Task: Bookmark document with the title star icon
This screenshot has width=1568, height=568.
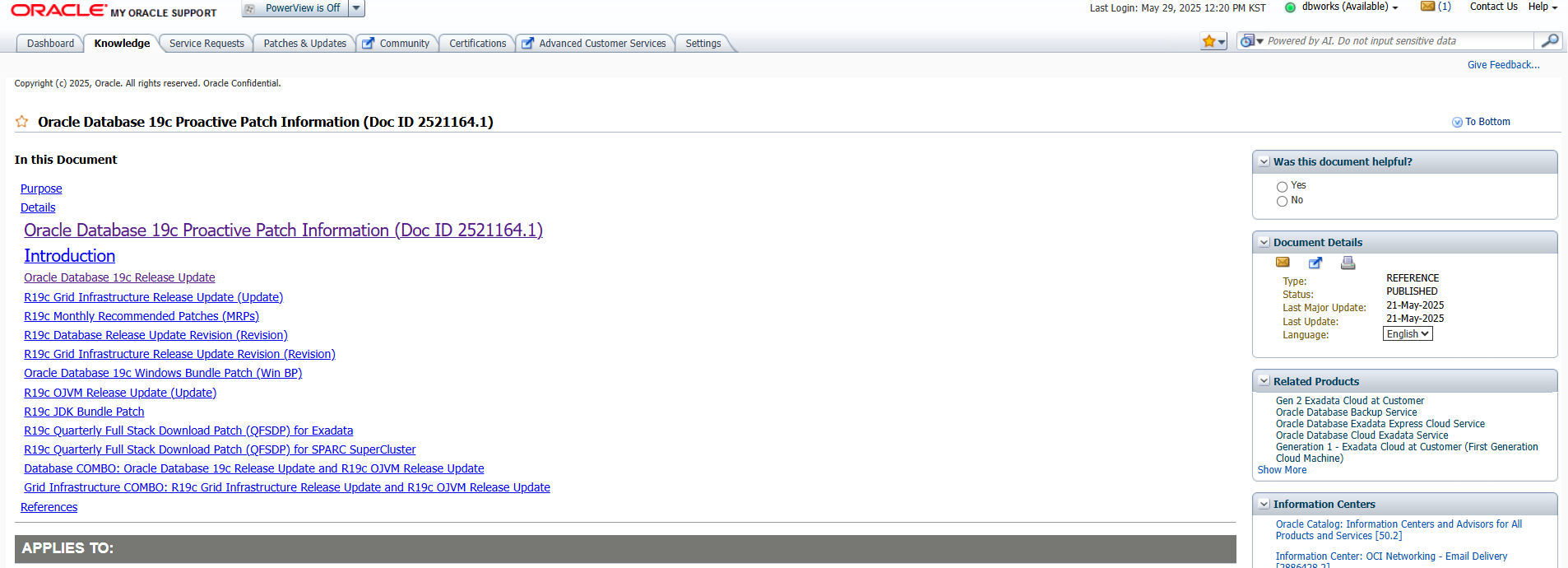Action: (x=22, y=122)
